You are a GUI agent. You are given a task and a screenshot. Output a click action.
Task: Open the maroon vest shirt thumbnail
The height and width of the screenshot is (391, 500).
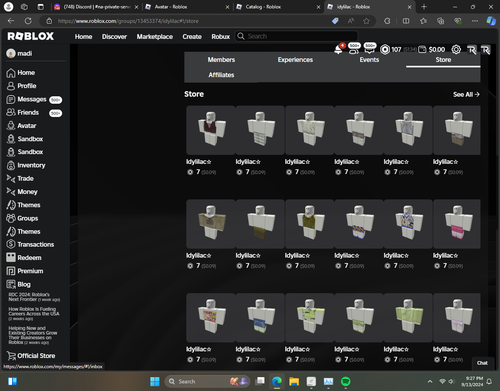(x=211, y=130)
